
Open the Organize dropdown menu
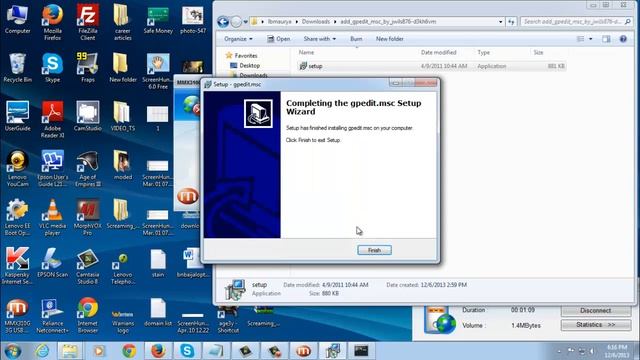coord(238,39)
